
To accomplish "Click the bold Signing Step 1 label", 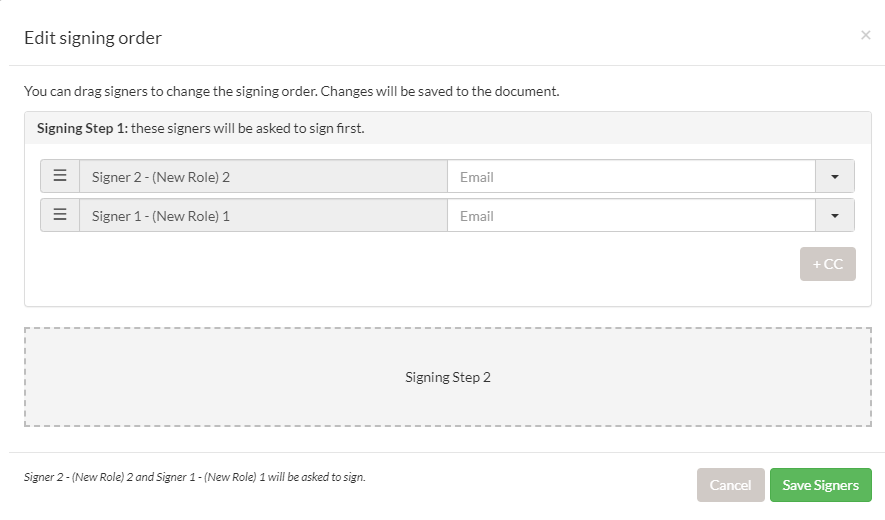I will tap(82, 128).
